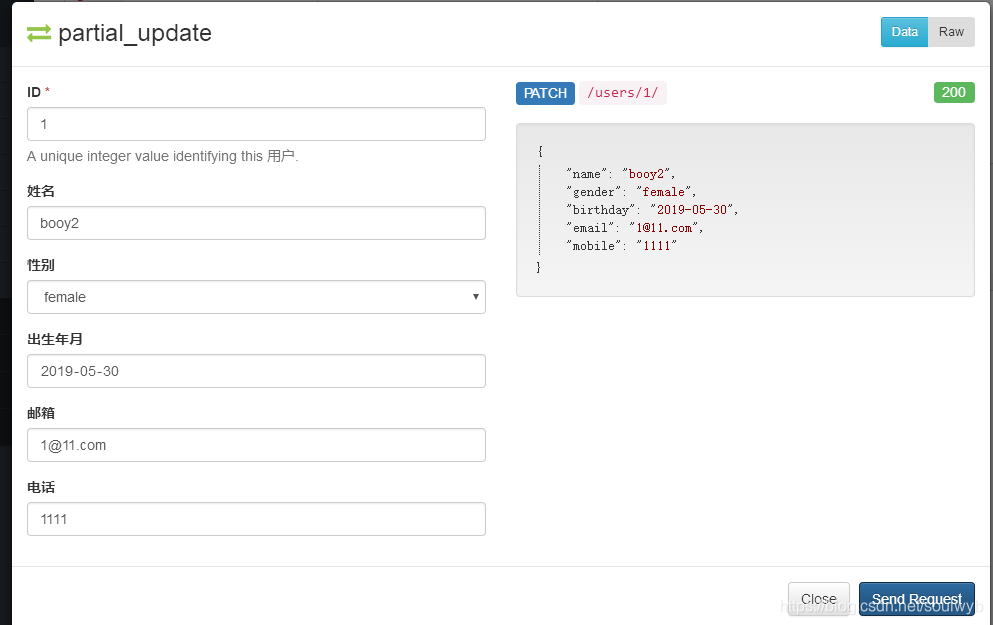The image size is (993, 625).
Task: Click the partial_update dialog title
Action: click(x=135, y=33)
